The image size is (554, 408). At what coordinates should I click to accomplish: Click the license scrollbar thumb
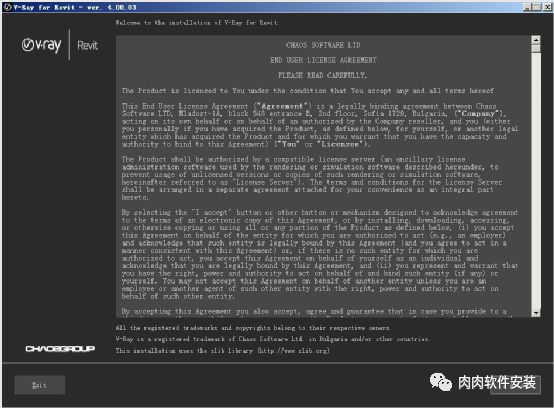pos(536,48)
